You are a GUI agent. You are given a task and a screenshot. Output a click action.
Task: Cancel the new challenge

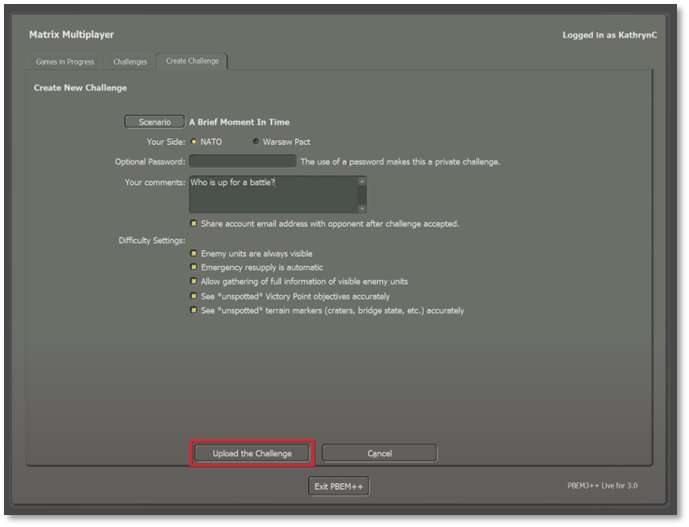click(379, 454)
